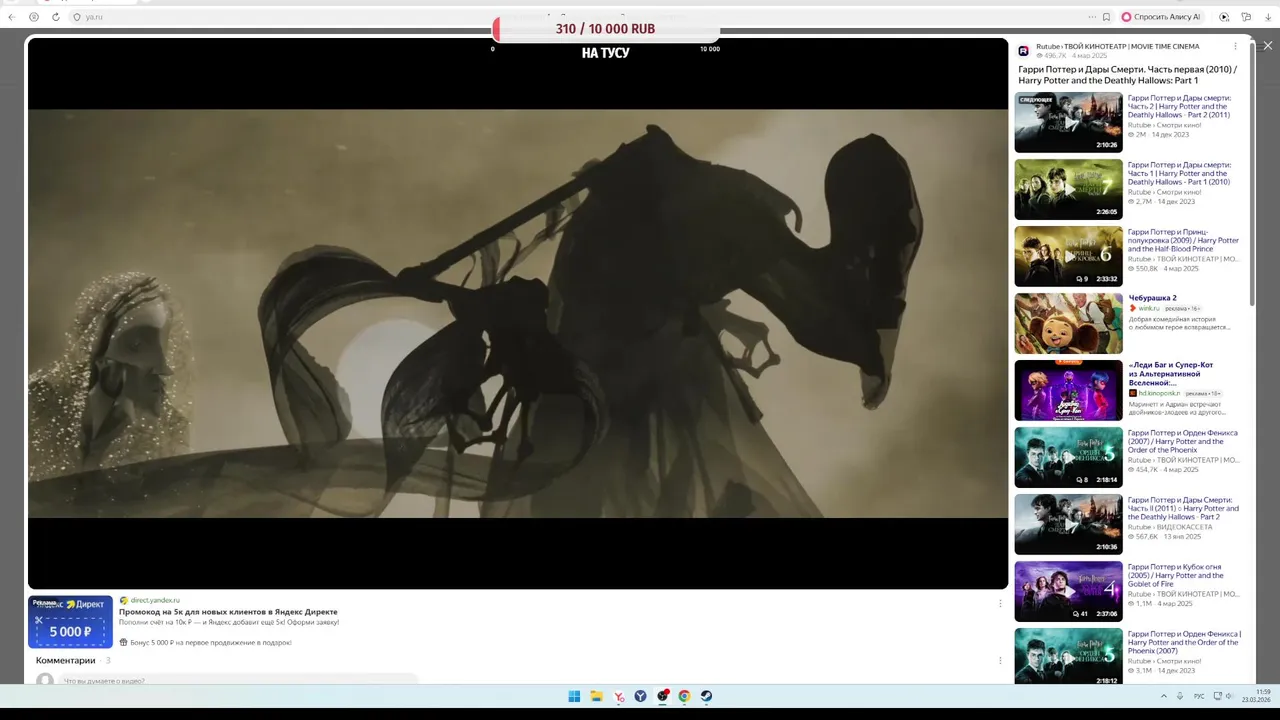This screenshot has height=720, width=1280.
Task: Play Дары смерти Часть 2 2:10:26 thumbnail
Action: tap(1068, 122)
